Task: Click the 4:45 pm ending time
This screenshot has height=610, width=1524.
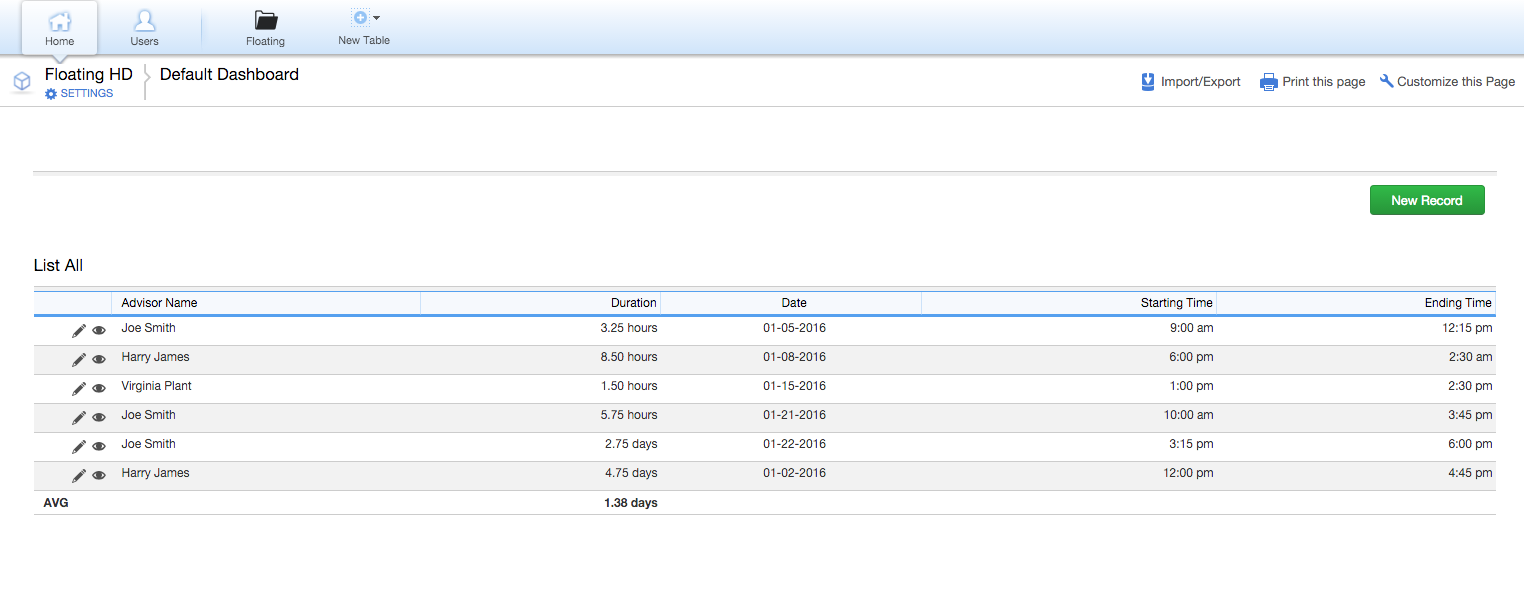Action: pos(1470,473)
